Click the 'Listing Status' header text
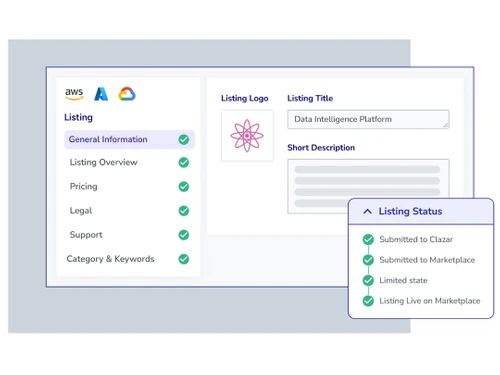The width and height of the screenshot is (500, 375). [x=410, y=211]
